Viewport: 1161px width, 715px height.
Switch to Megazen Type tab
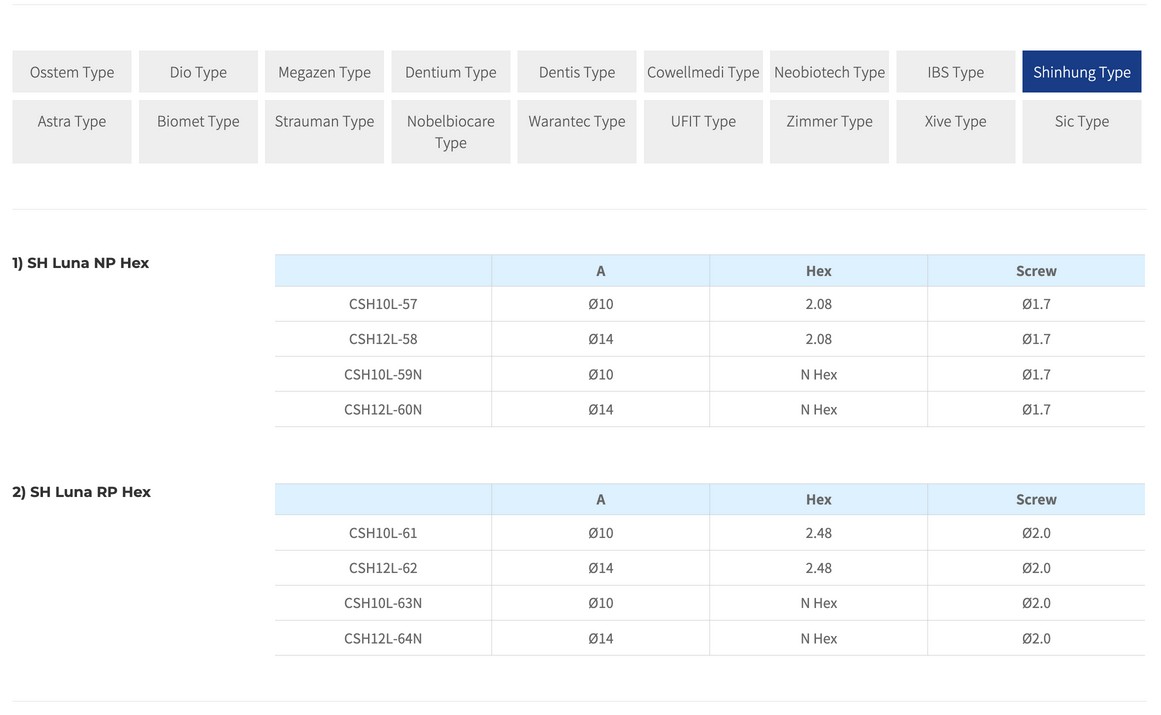tap(324, 72)
